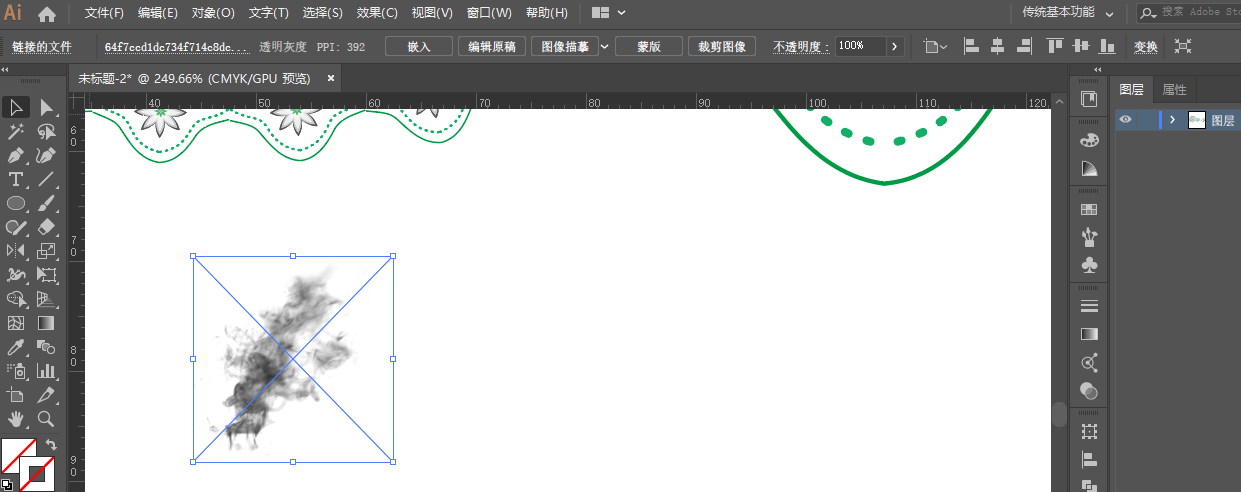Open the 效果(C) menu
The image size is (1241, 492).
click(x=377, y=13)
